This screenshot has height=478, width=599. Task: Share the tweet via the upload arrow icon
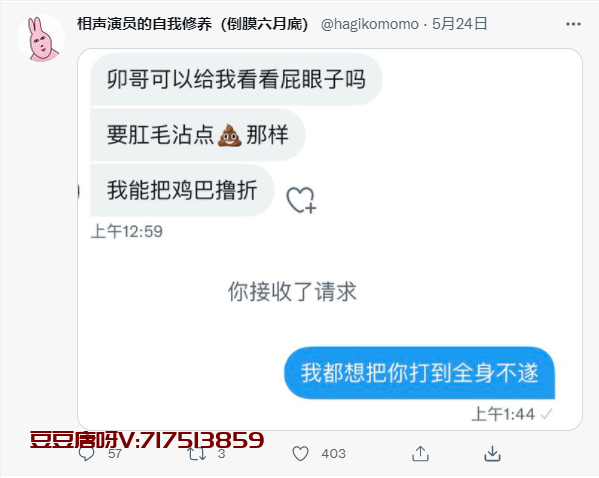420,454
